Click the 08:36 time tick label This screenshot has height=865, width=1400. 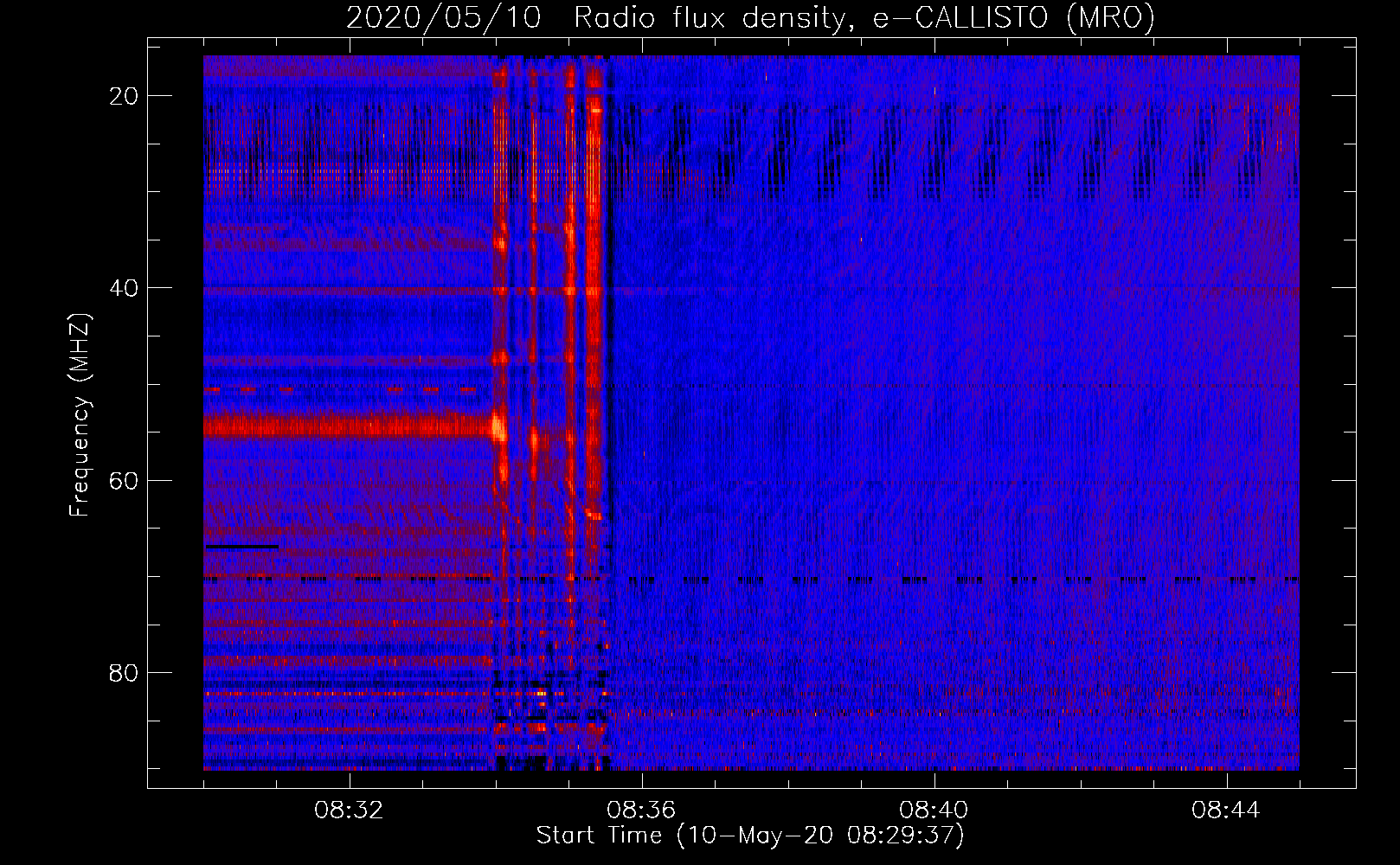tap(641, 811)
